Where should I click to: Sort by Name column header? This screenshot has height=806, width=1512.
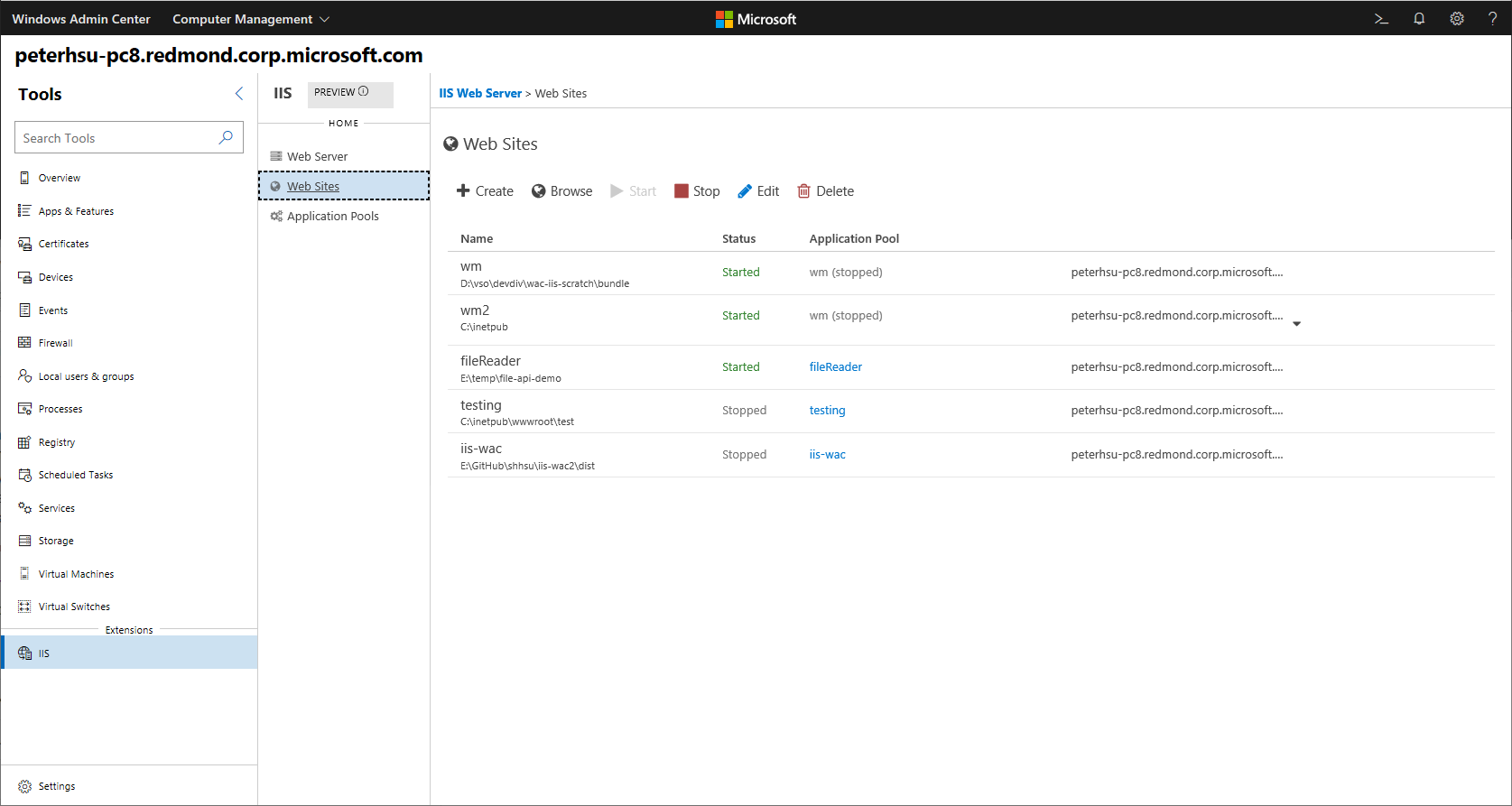(x=477, y=239)
